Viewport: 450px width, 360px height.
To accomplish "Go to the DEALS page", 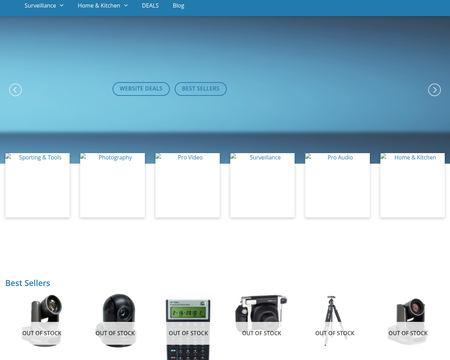I will tap(150, 6).
